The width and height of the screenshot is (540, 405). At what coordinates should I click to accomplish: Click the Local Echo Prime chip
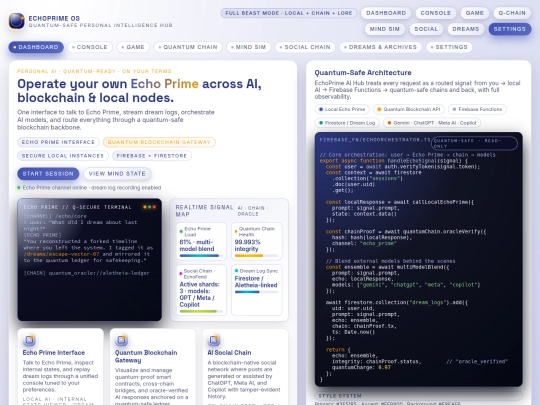click(x=342, y=109)
